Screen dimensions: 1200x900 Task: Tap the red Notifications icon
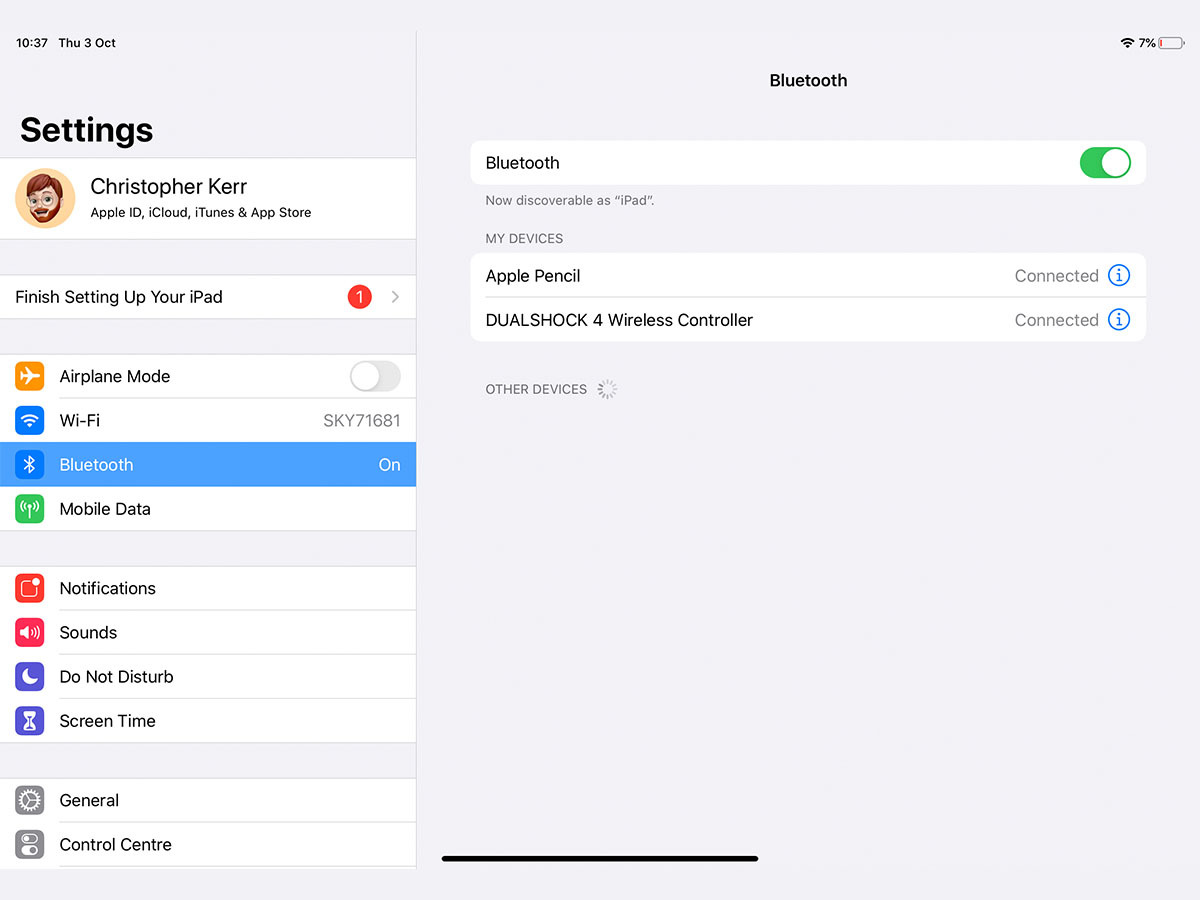click(x=30, y=588)
